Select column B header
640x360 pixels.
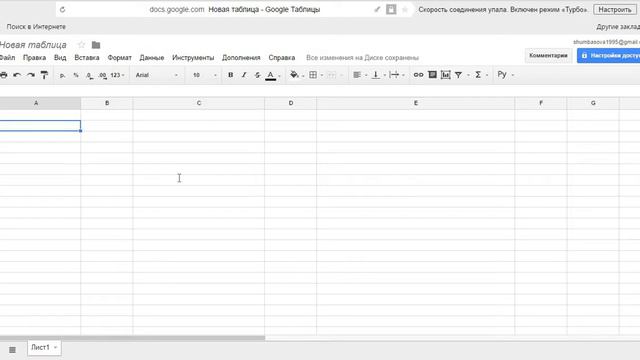pos(107,103)
